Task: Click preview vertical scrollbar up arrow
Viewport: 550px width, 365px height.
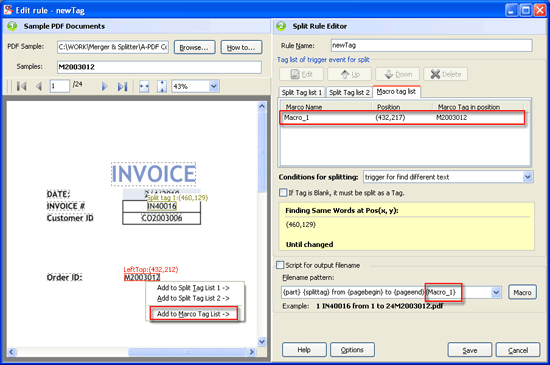Action: 262,106
